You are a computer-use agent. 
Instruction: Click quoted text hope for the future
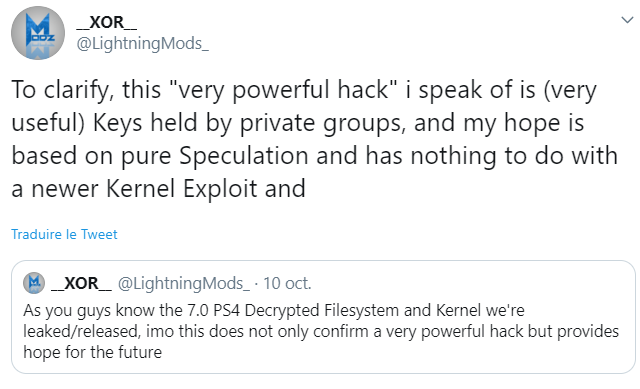tap(93, 352)
